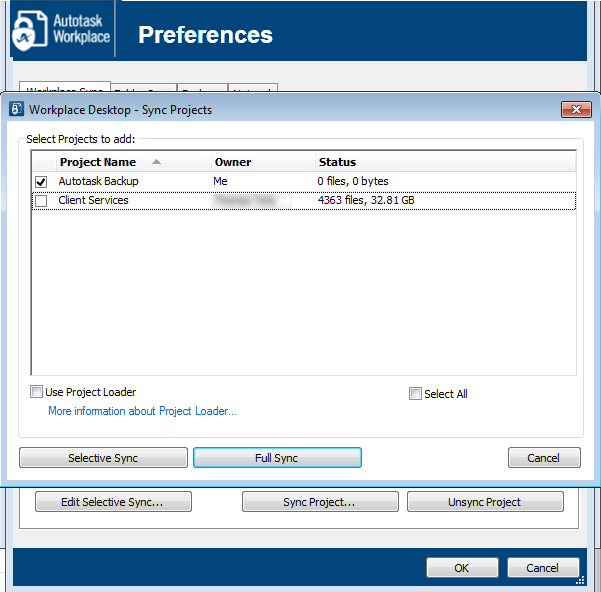Check the Client Services project checkbox
Viewport: 601px width, 592px height.
(x=41, y=201)
